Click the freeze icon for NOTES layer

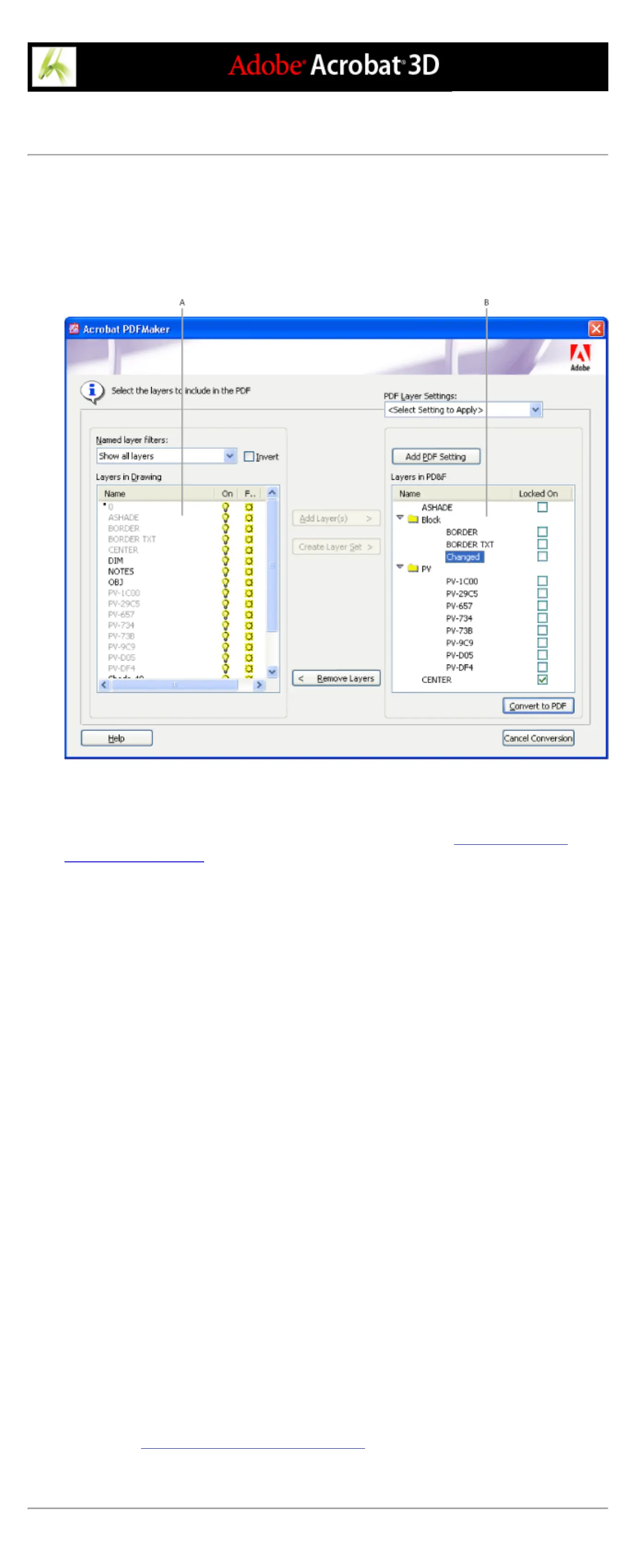pos(248,572)
